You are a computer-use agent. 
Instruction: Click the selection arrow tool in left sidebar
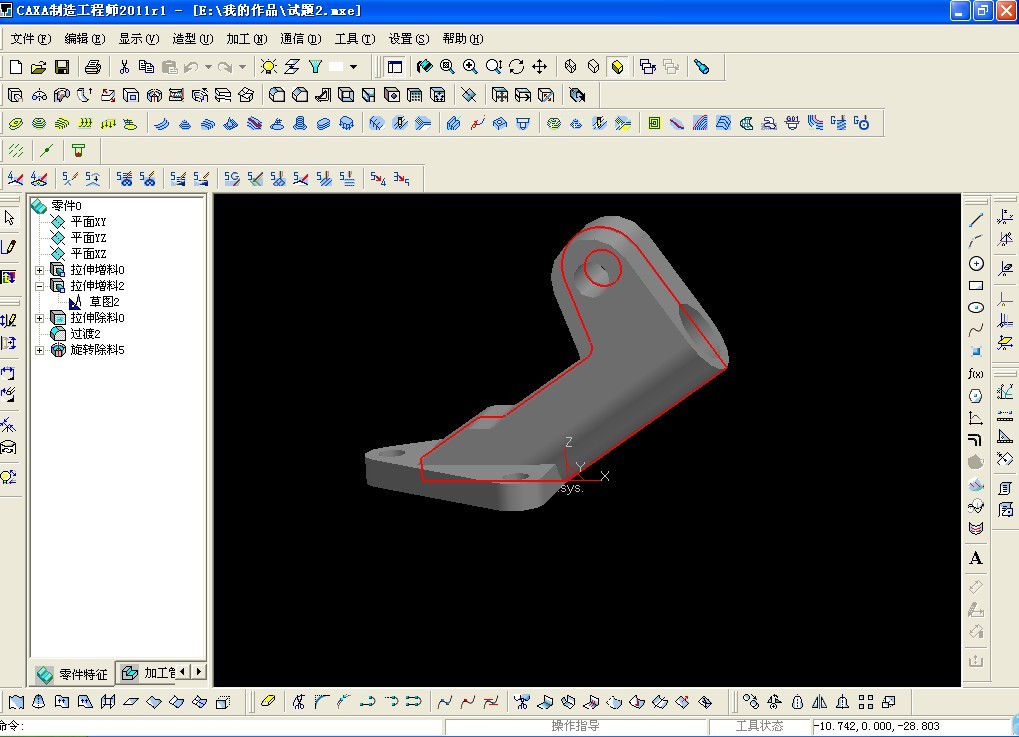[x=9, y=218]
